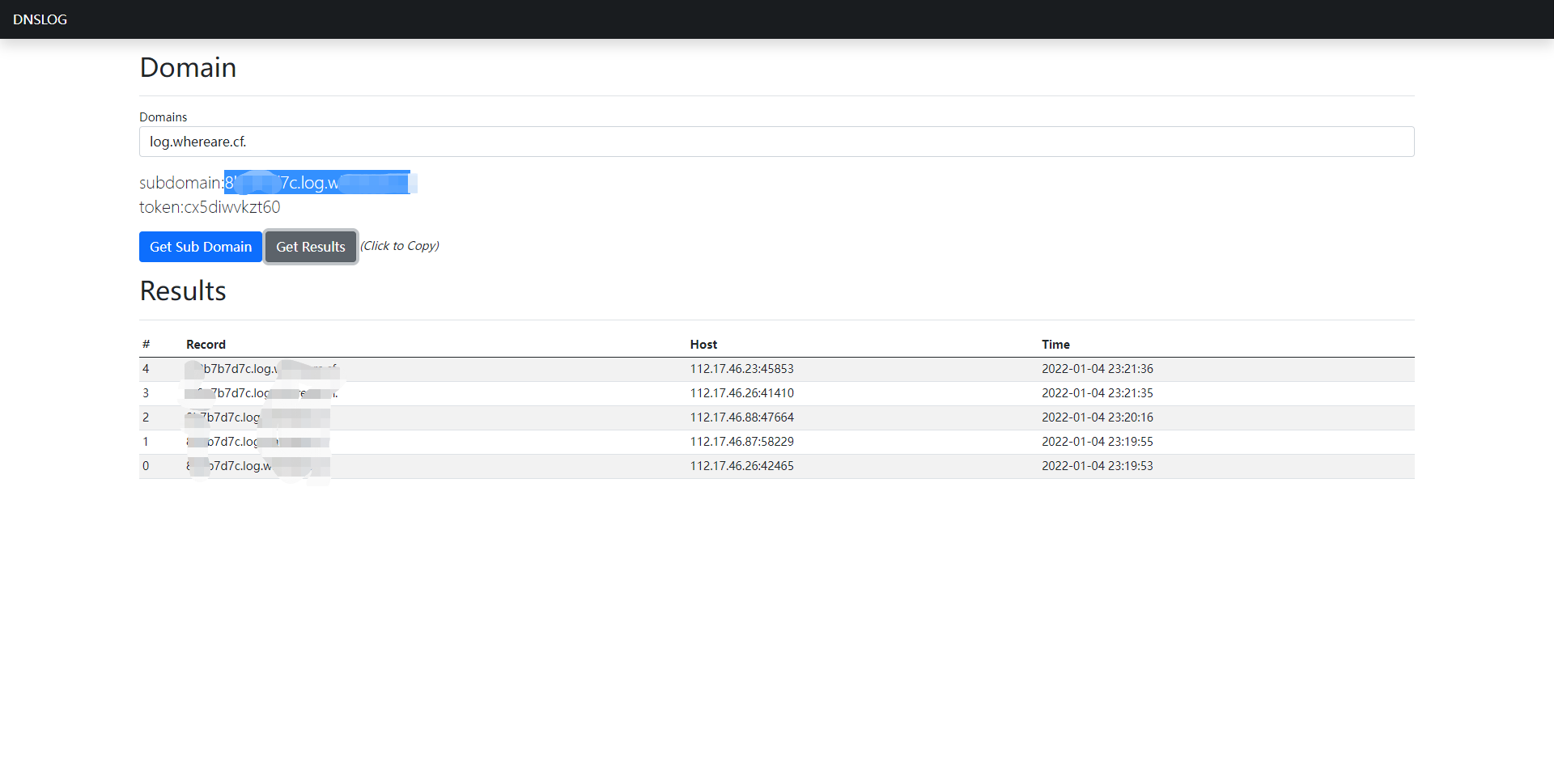Select host 112.17.46.26:42465
1554x784 pixels.
pyautogui.click(x=741, y=466)
